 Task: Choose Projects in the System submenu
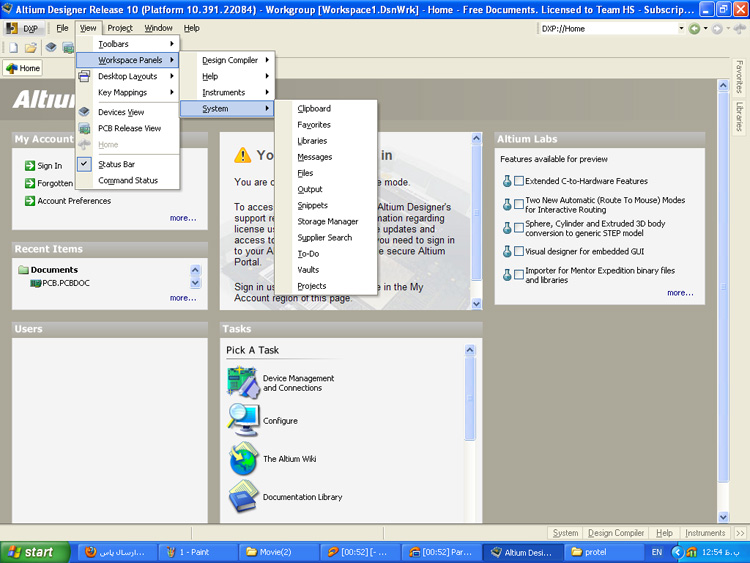tap(312, 286)
